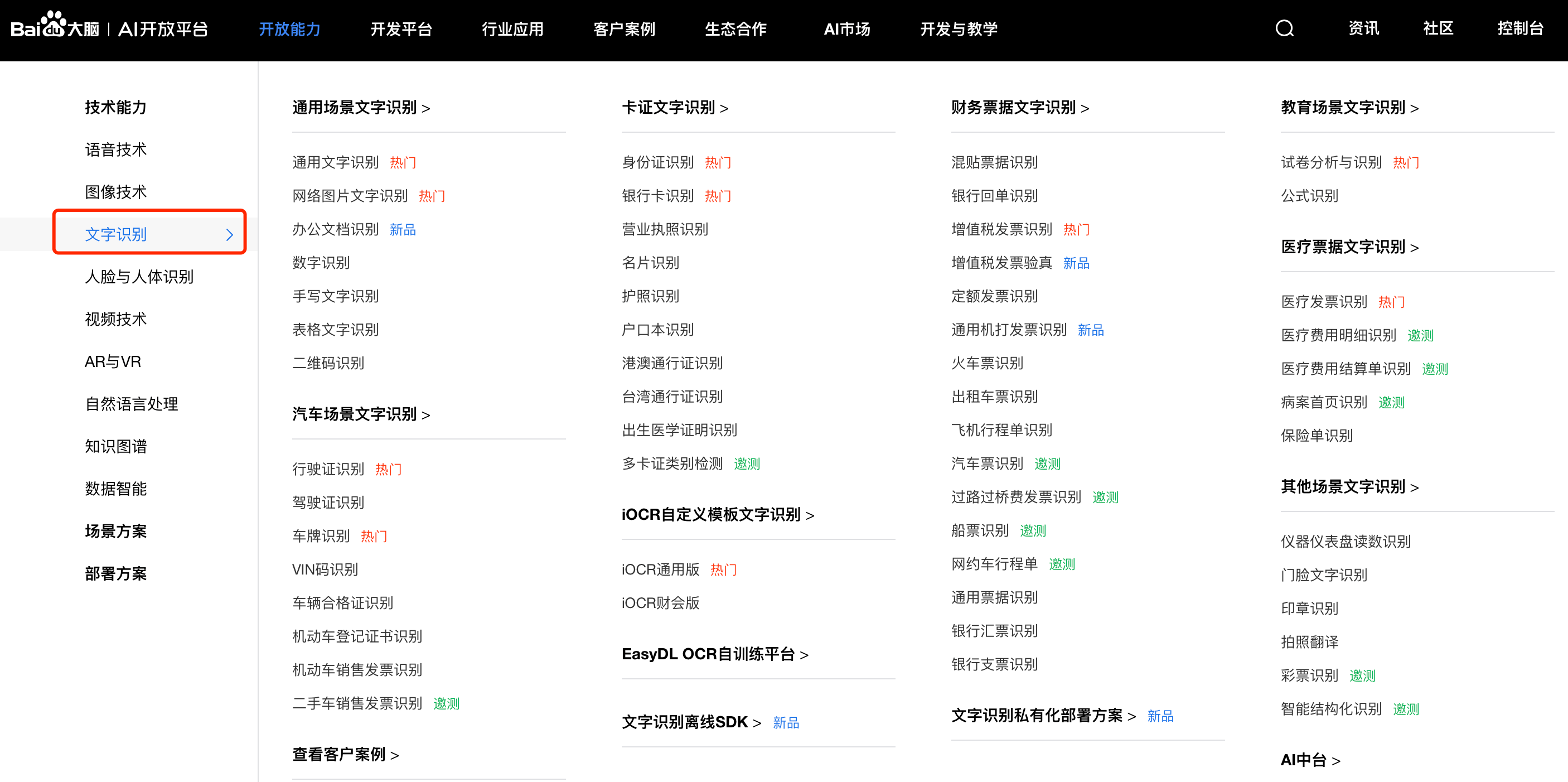Select 生态合作 in the top navigation

click(735, 28)
